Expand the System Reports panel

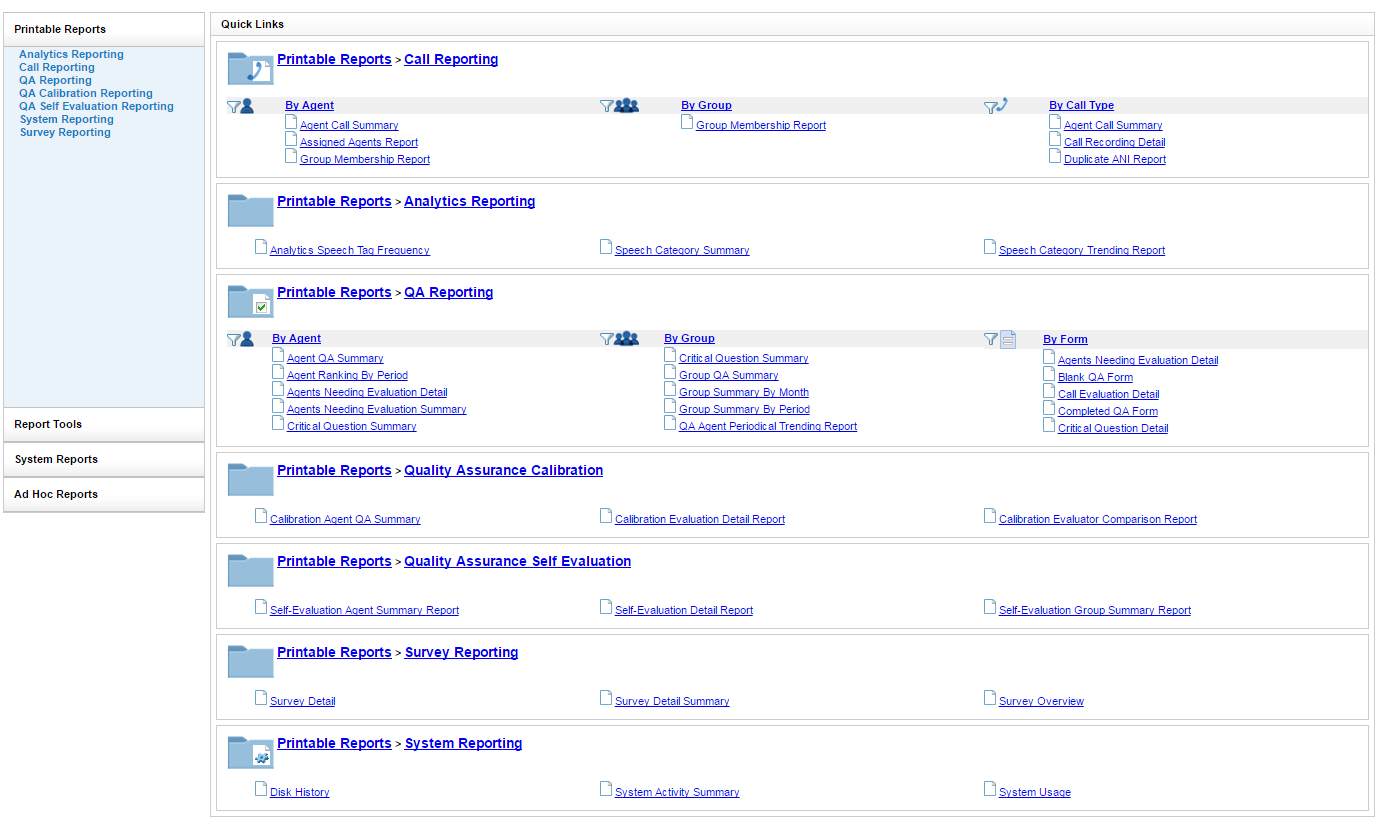(104, 460)
